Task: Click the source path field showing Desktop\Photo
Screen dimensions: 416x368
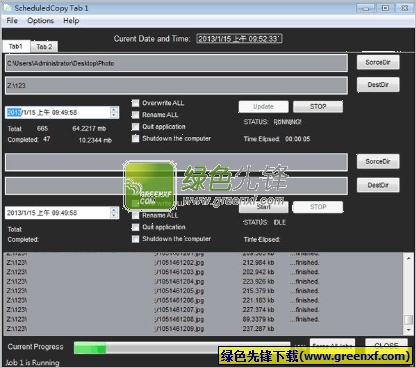Action: point(176,63)
